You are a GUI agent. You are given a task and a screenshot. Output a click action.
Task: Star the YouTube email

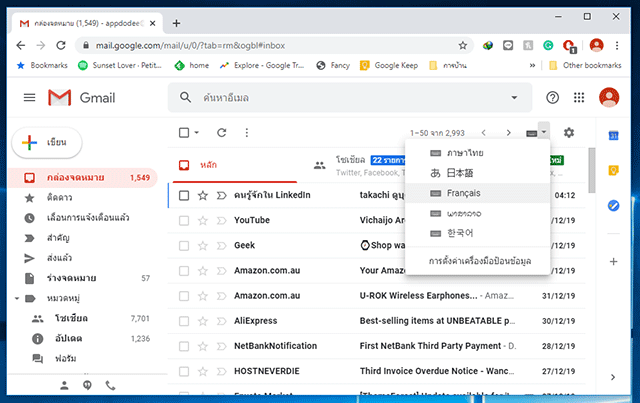tap(202, 220)
